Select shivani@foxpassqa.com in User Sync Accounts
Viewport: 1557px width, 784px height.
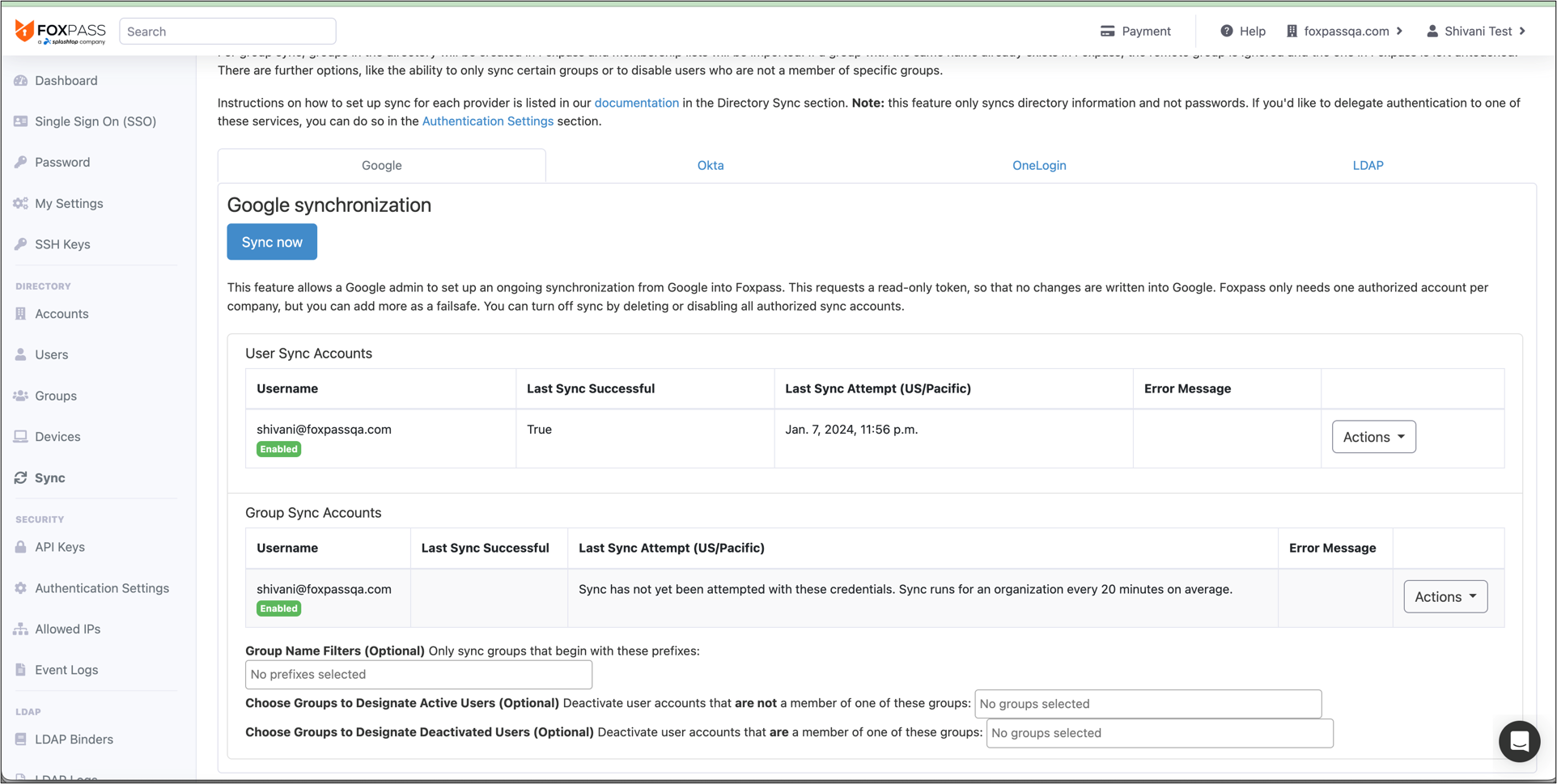pos(324,430)
